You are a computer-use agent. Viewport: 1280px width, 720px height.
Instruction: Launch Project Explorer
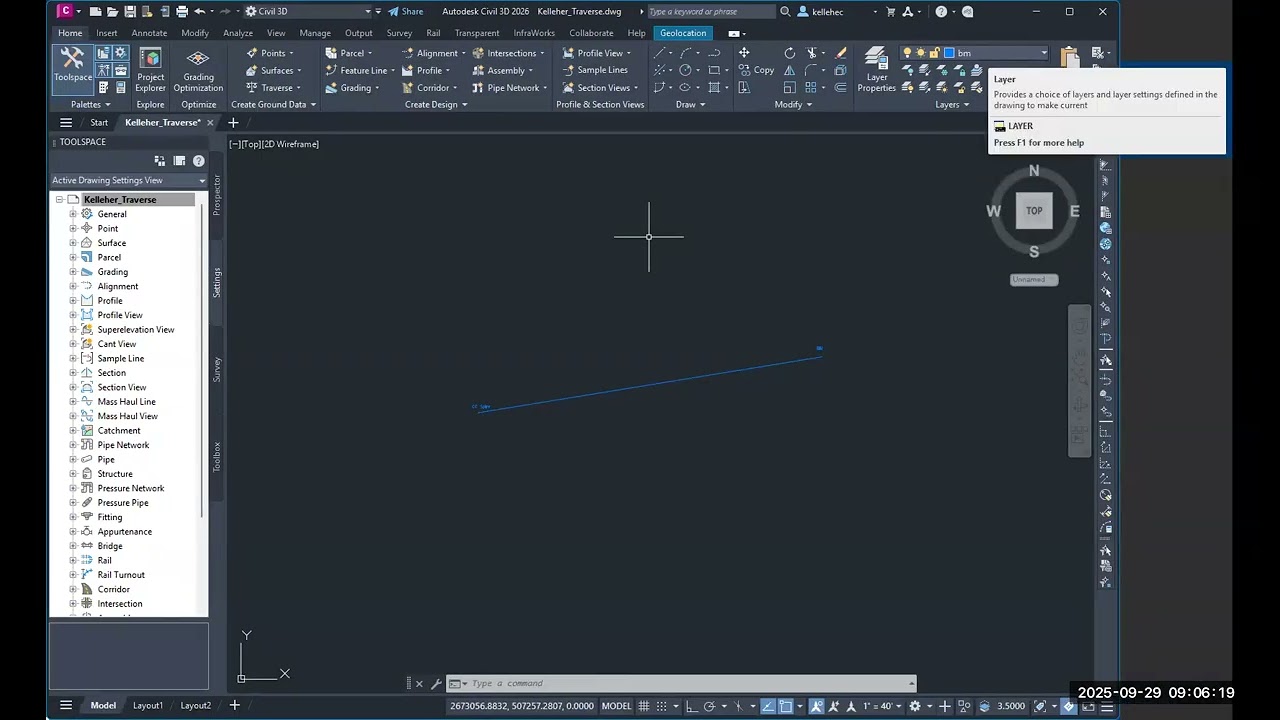pos(151,69)
